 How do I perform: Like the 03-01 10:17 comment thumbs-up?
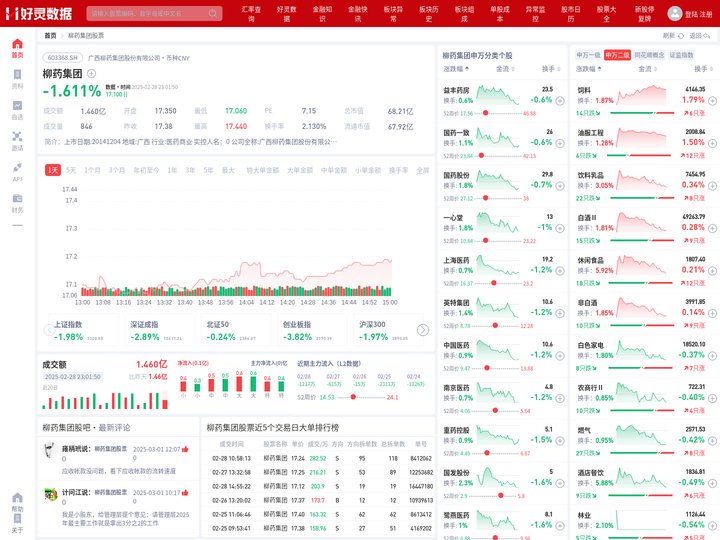coord(185,493)
